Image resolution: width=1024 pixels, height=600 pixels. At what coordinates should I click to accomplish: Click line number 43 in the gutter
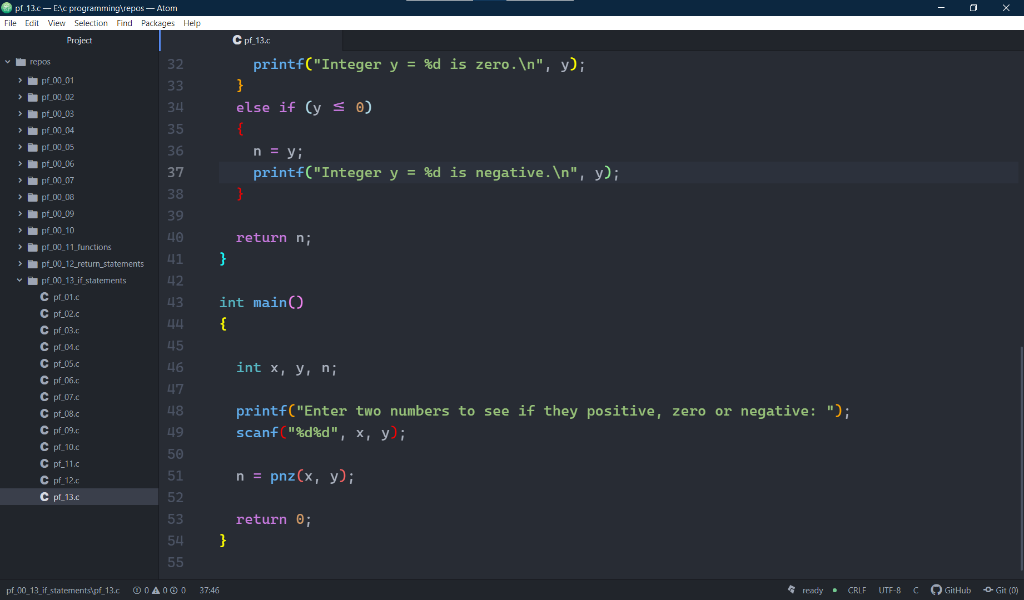(x=175, y=302)
